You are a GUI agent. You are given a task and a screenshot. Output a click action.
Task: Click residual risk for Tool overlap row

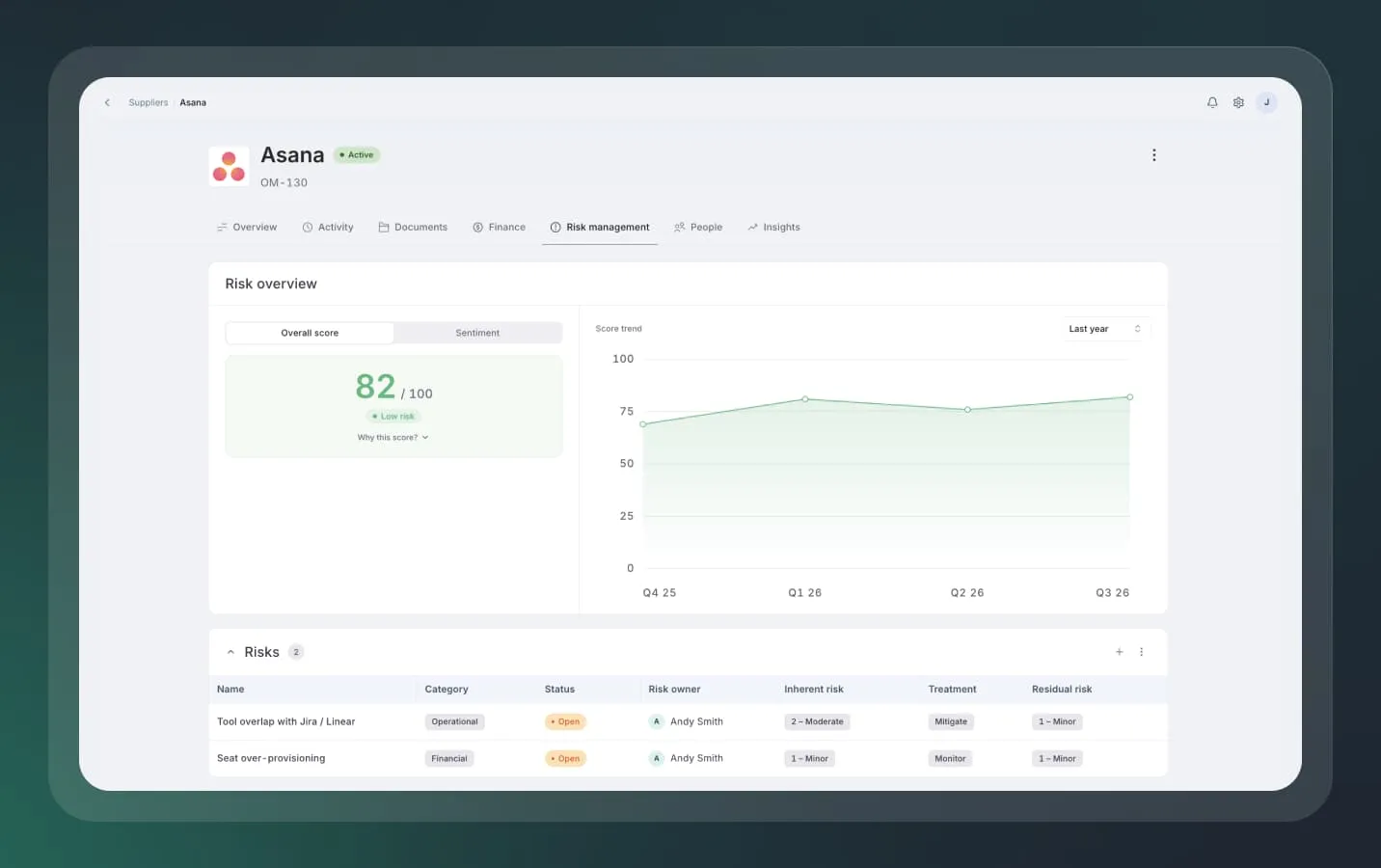coord(1057,721)
